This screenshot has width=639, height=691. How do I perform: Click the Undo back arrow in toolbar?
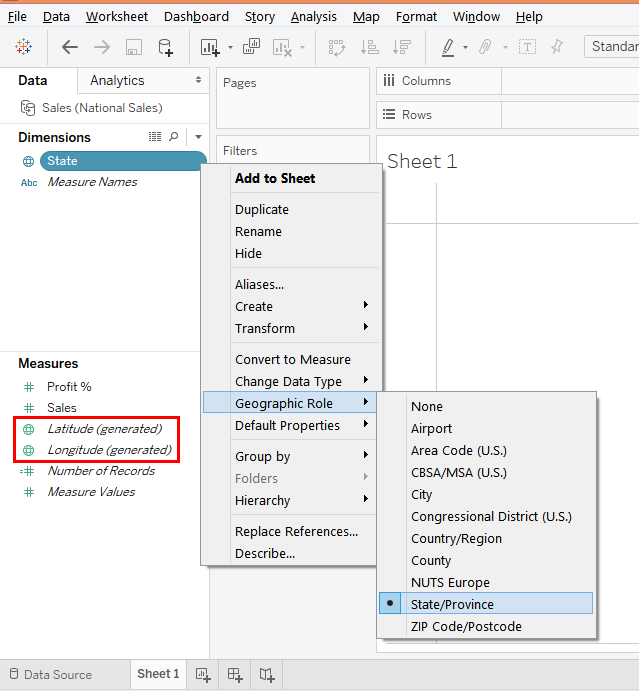69,47
